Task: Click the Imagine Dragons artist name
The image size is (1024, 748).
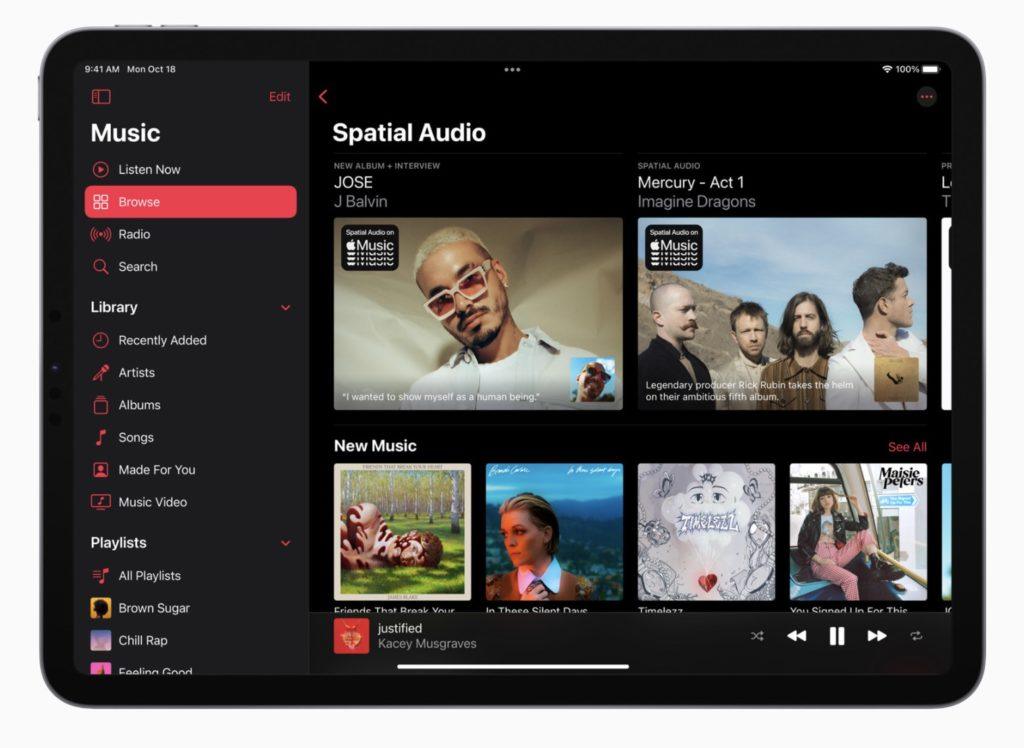Action: (x=696, y=201)
